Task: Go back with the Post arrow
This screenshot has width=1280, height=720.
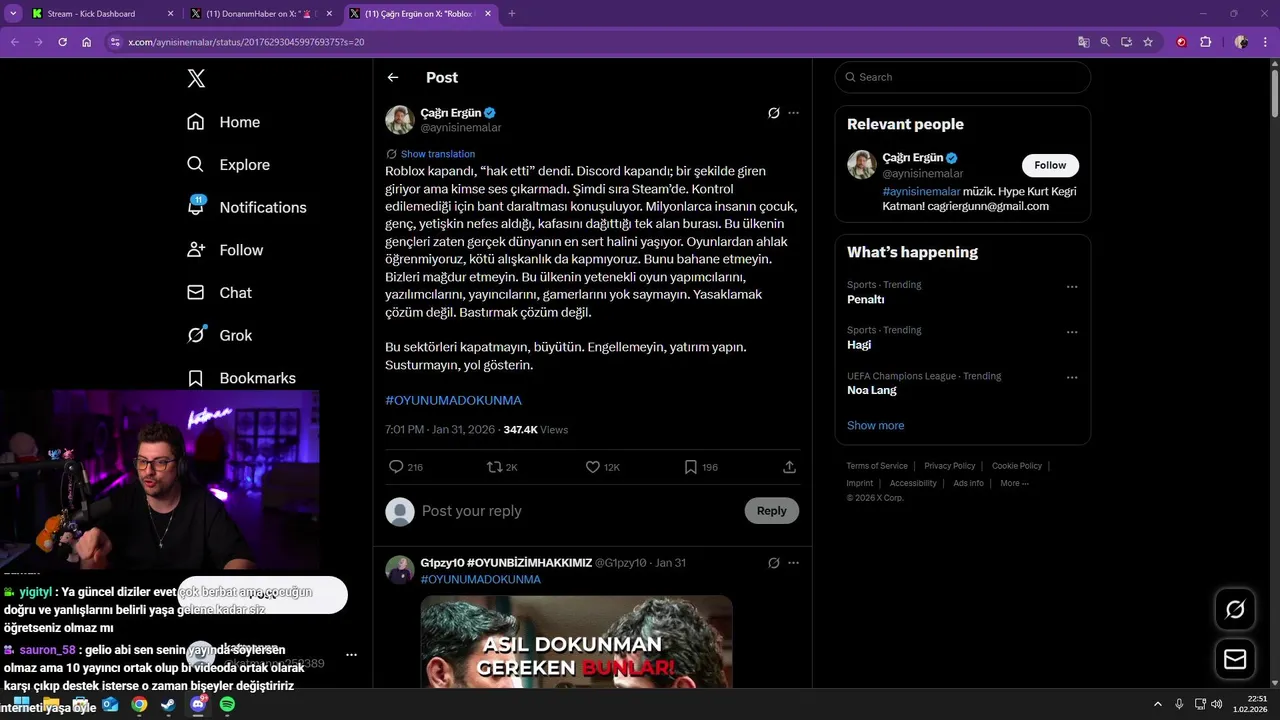Action: tap(393, 78)
